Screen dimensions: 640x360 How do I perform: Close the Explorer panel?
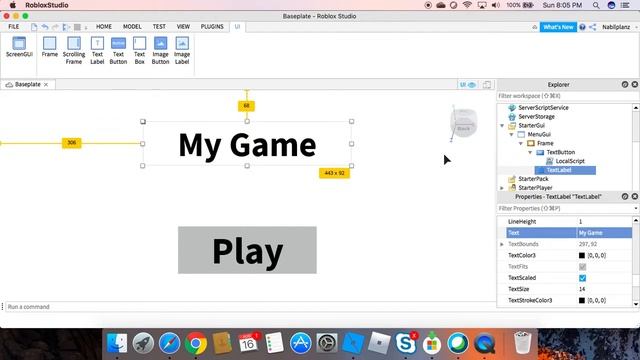(x=635, y=84)
